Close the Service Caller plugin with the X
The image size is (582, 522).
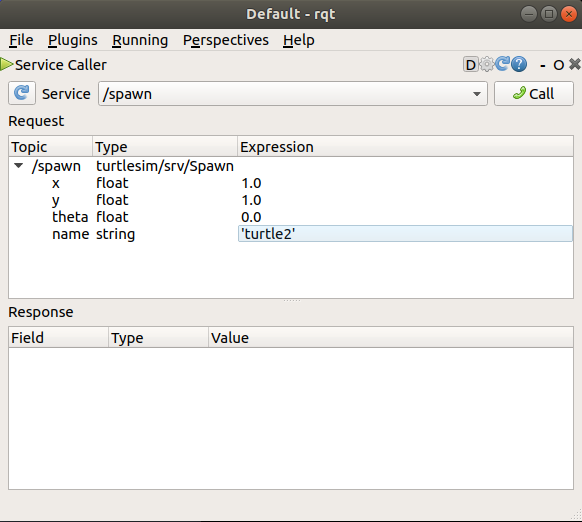pyautogui.click(x=575, y=65)
